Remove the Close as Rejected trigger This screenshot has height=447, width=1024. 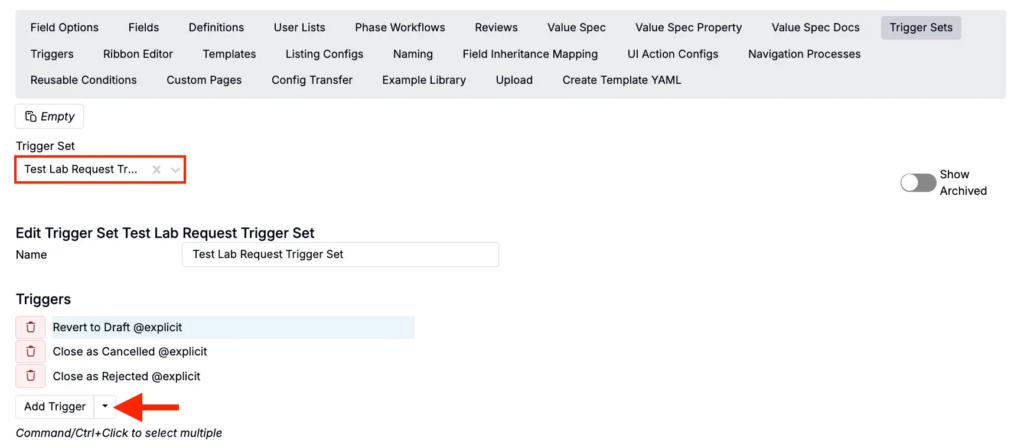point(31,377)
